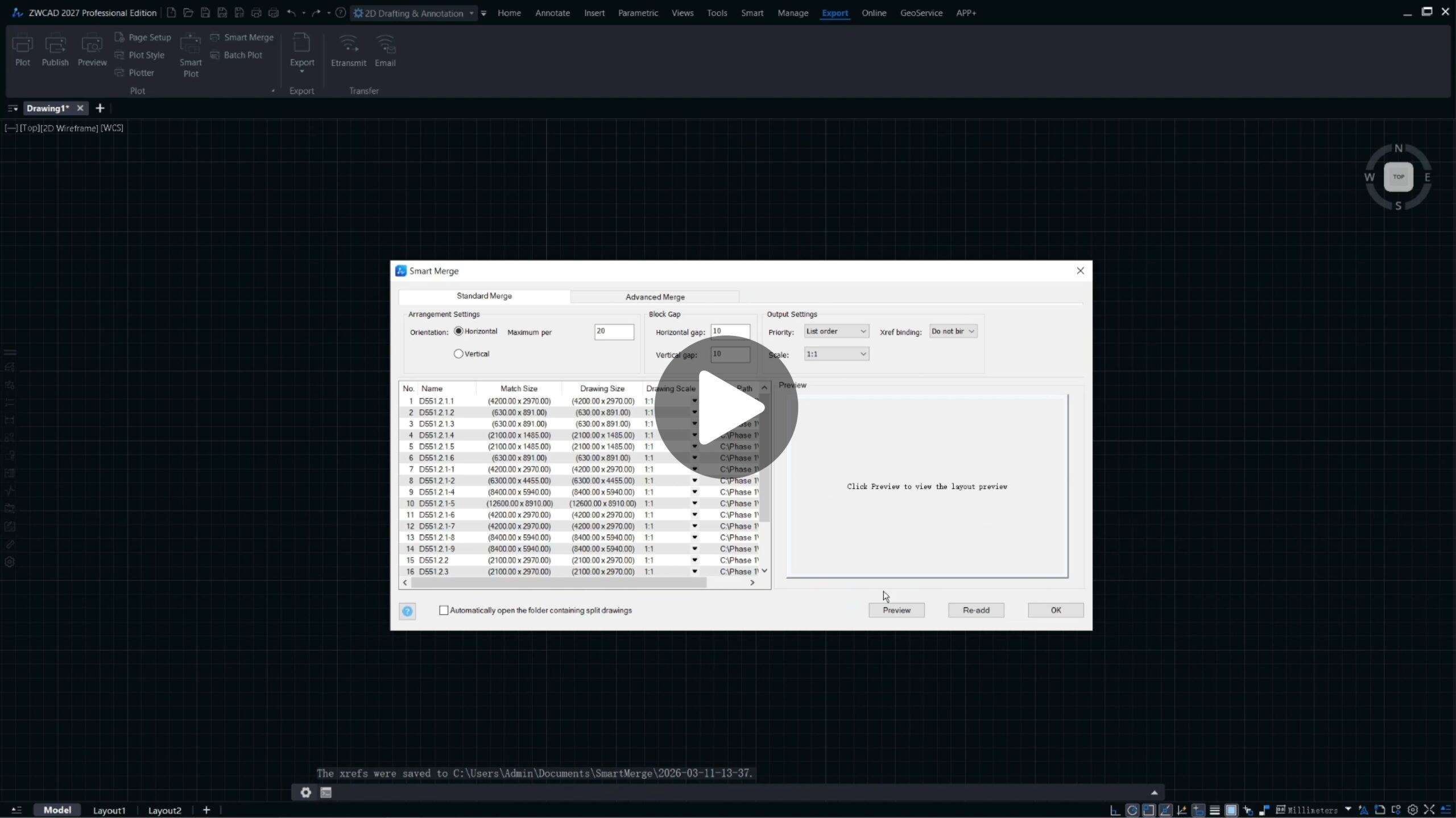Click the TOP face of view cube
The height and width of the screenshot is (818, 1456).
1398,177
